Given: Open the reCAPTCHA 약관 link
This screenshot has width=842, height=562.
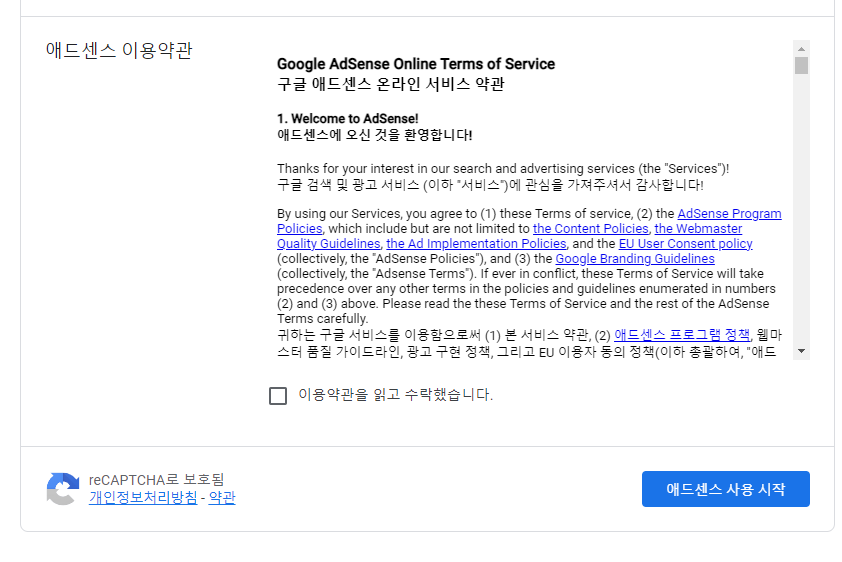Looking at the screenshot, I should [x=222, y=498].
